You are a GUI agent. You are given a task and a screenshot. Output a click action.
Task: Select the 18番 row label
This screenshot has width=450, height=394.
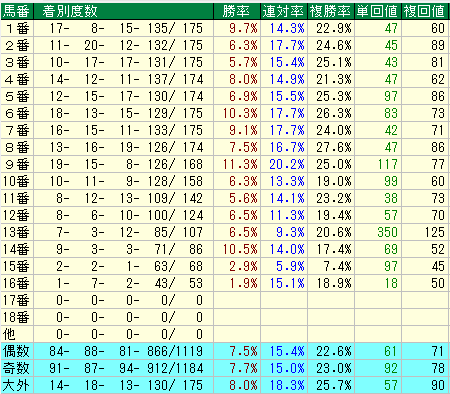point(16,318)
